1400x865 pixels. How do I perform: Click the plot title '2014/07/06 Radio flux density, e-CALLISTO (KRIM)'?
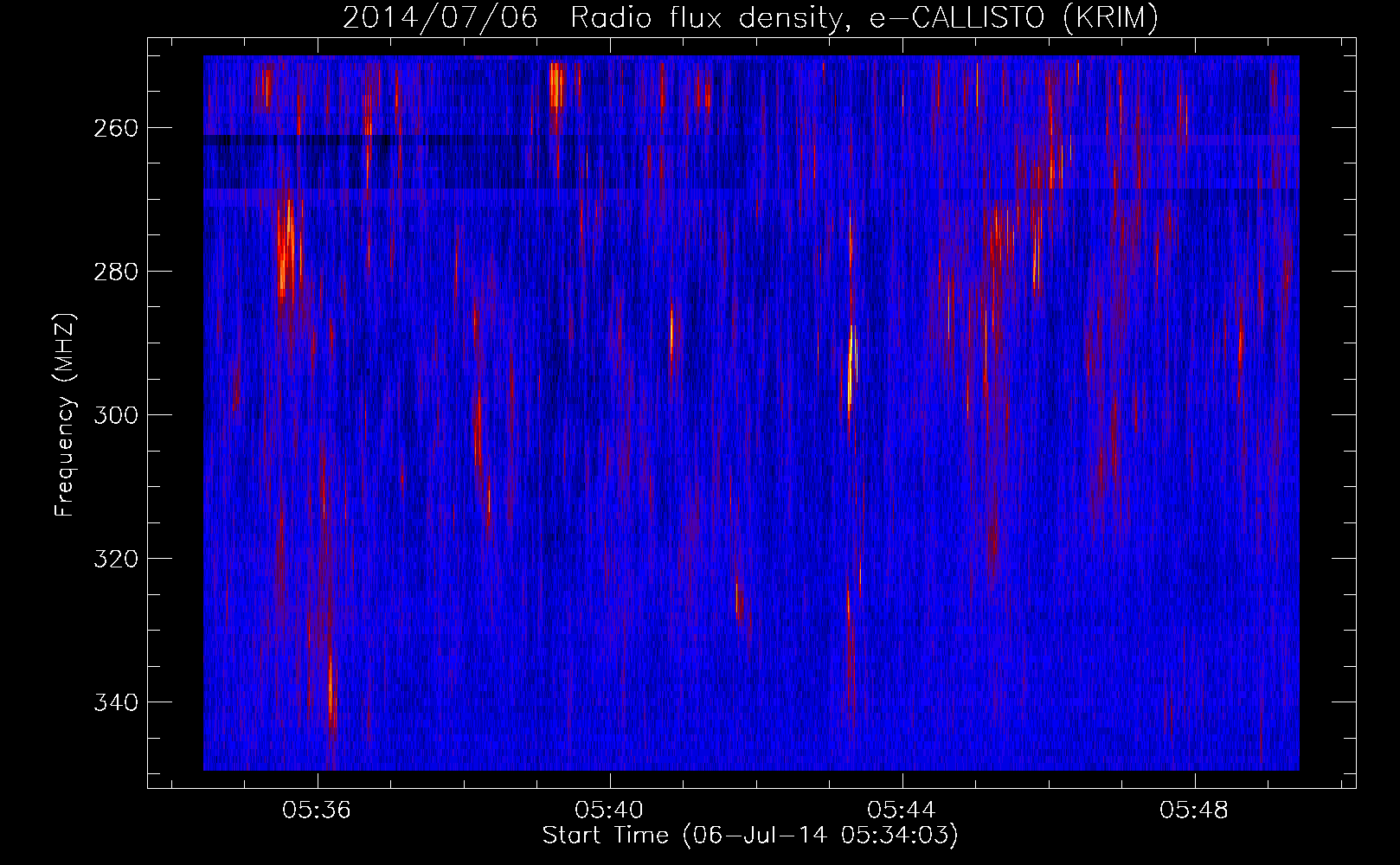tap(750, 18)
